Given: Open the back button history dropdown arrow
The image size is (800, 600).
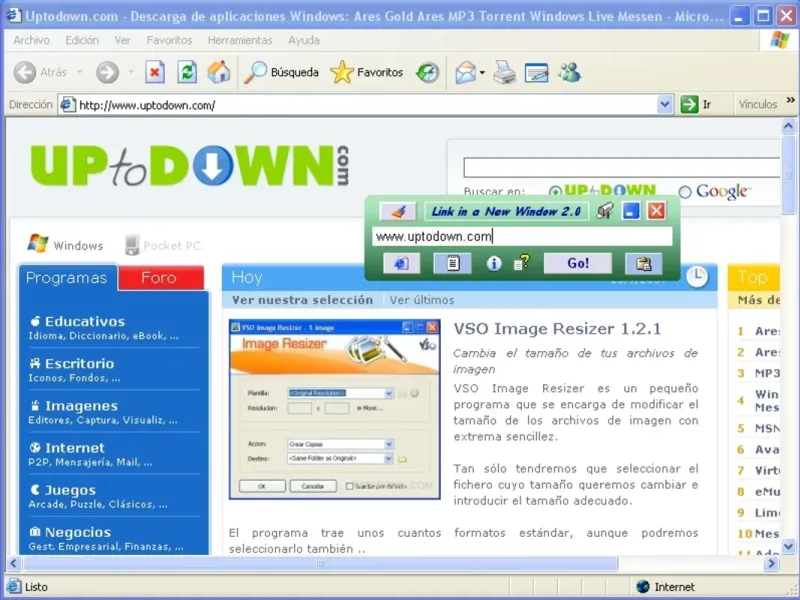Looking at the screenshot, I should (x=80, y=72).
